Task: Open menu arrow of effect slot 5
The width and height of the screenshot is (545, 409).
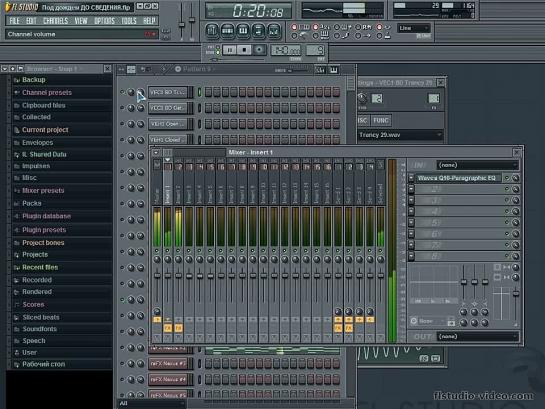Action: 411,222
